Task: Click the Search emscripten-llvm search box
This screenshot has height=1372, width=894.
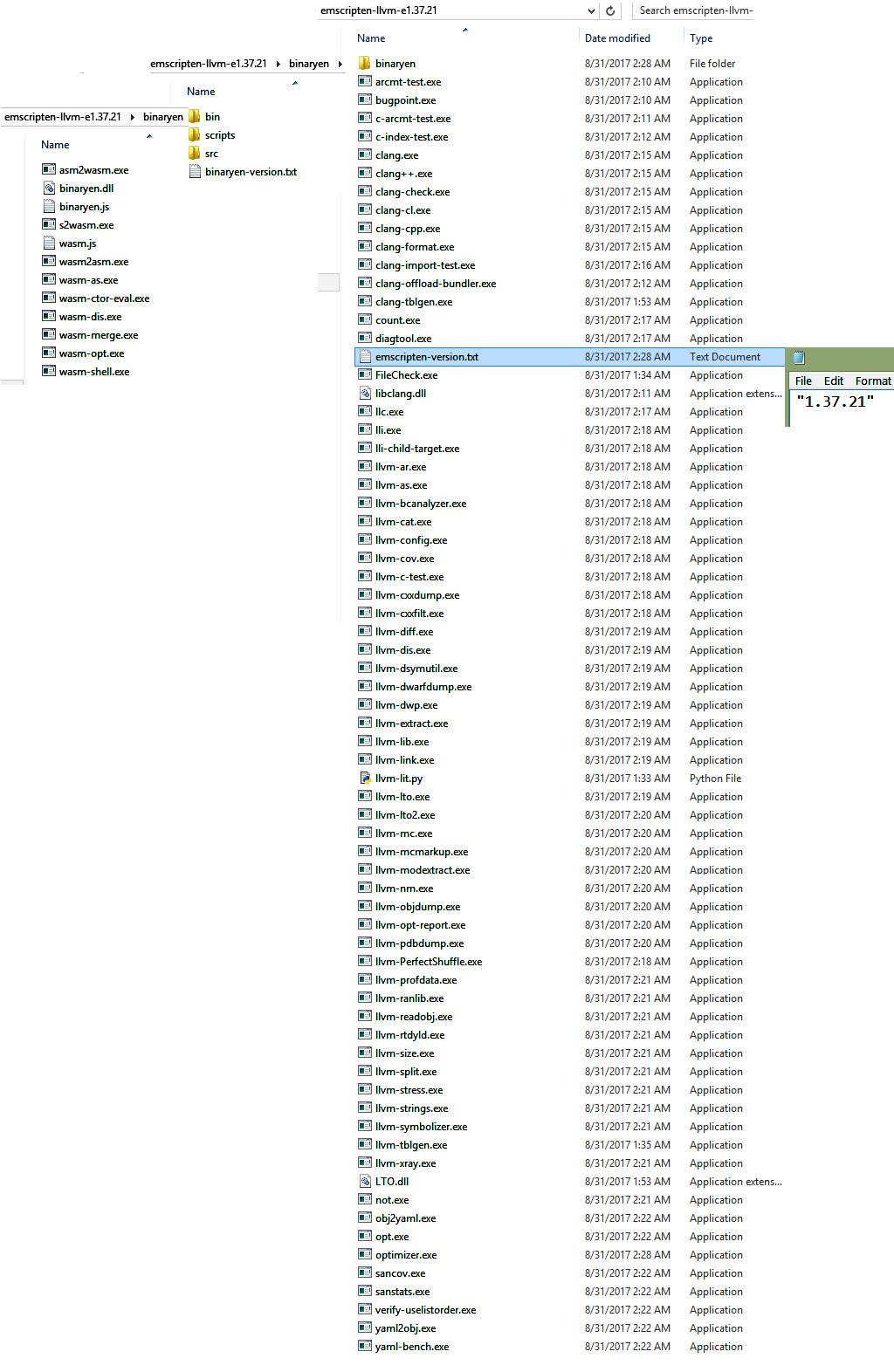Action: 694,10
